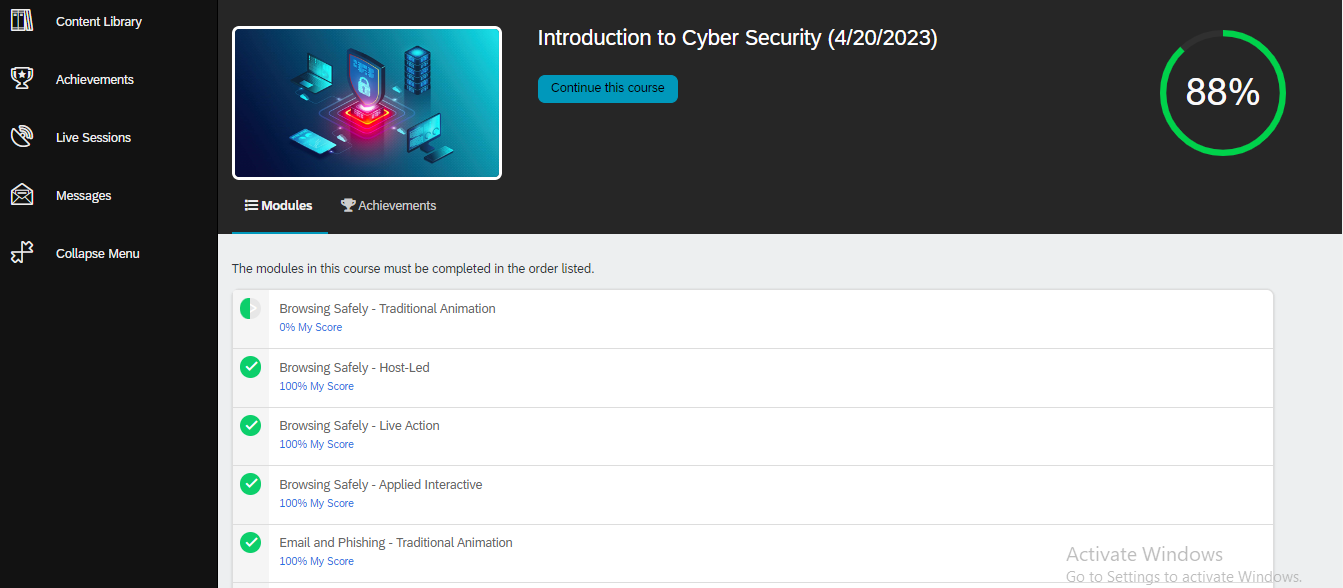Click the course thumbnail image
Viewport: 1343px width, 588px height.
pyautogui.click(x=366, y=102)
